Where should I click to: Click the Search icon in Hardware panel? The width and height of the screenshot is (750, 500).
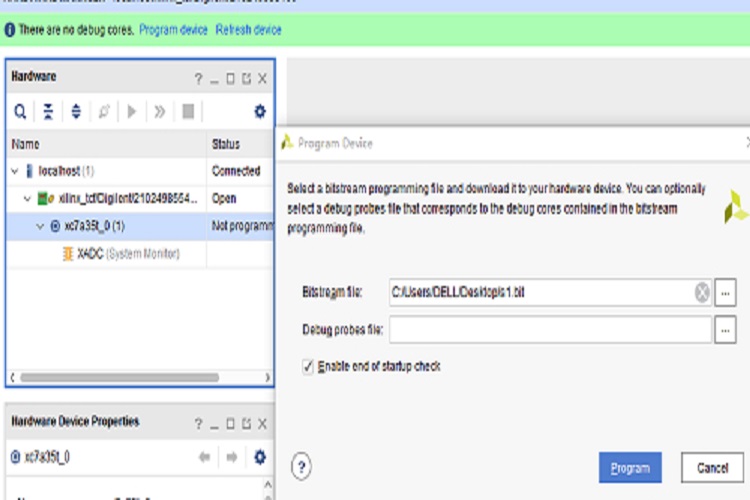(20, 112)
